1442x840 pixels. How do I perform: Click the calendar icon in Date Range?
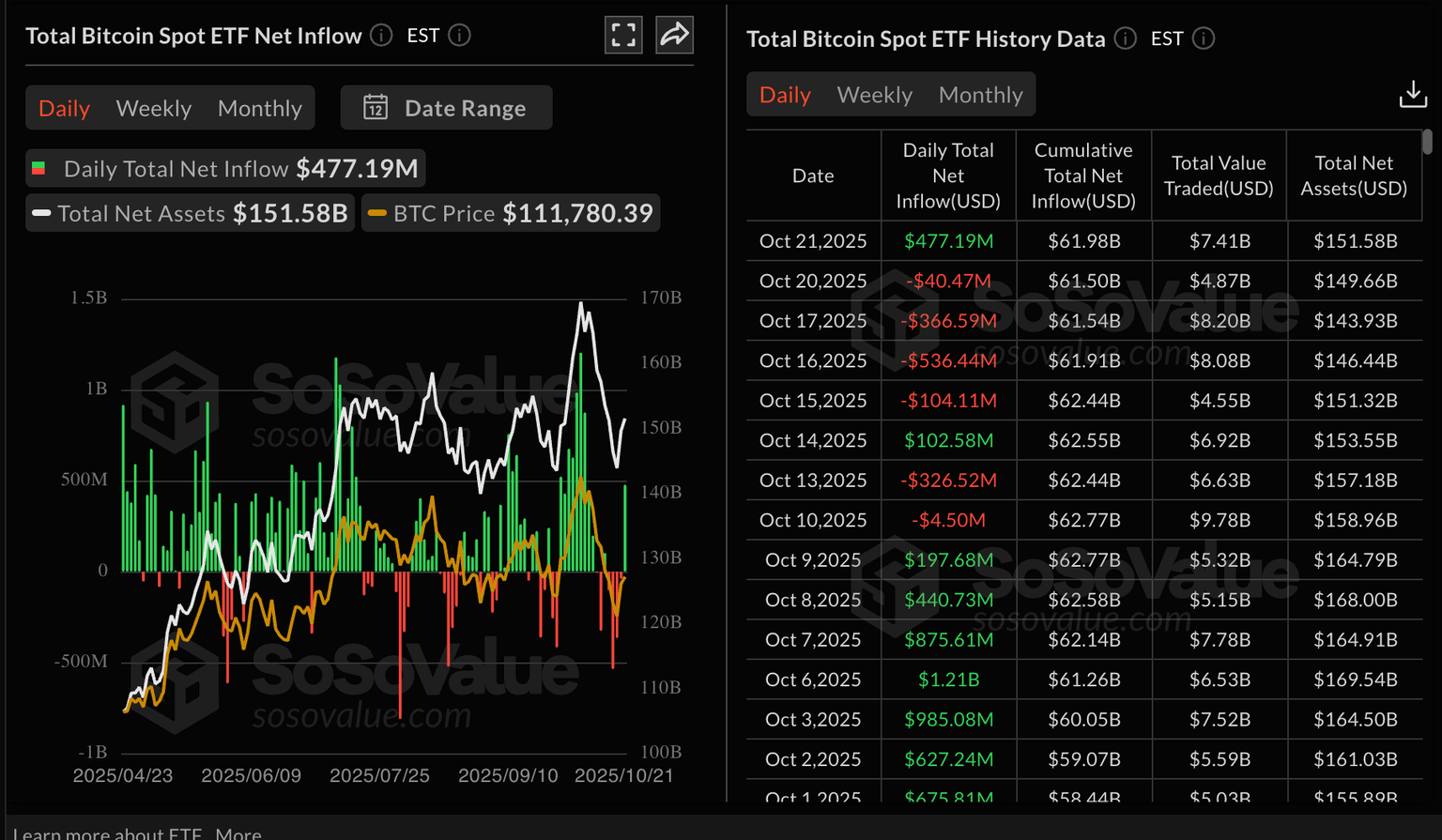376,107
